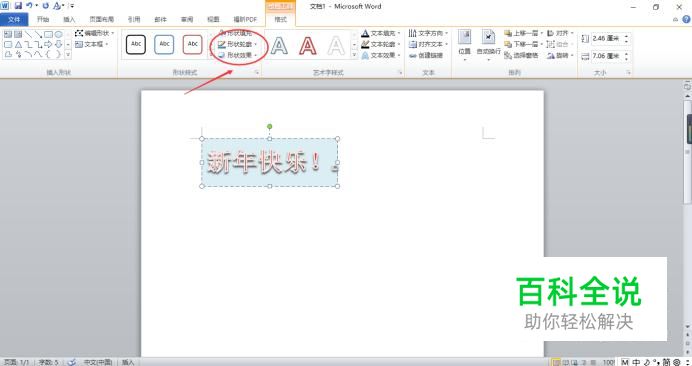
Task: Open the 文本框 (Text Box) dropdown
Action: [x=92, y=44]
